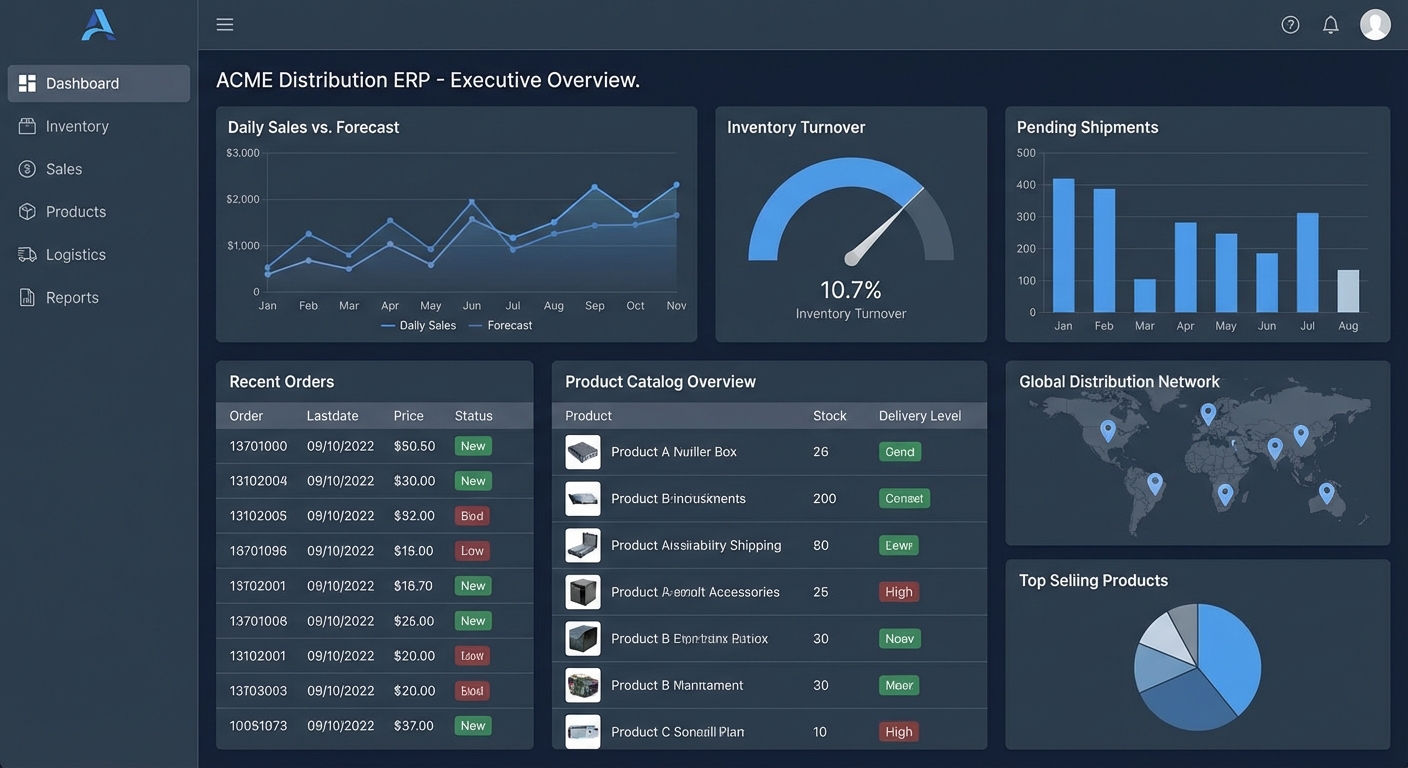
Task: Click the map pin over Australia
Action: point(1326,493)
